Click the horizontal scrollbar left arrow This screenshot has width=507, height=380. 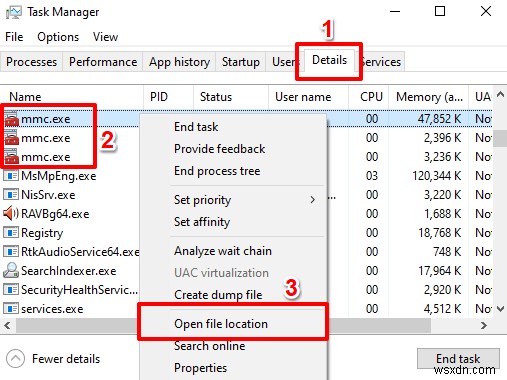tap(7, 325)
